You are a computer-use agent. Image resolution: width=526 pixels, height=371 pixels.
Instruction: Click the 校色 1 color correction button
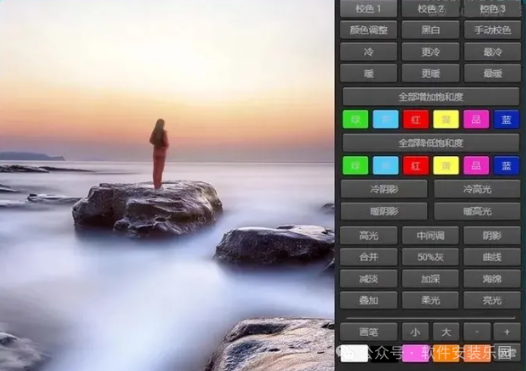tap(368, 9)
